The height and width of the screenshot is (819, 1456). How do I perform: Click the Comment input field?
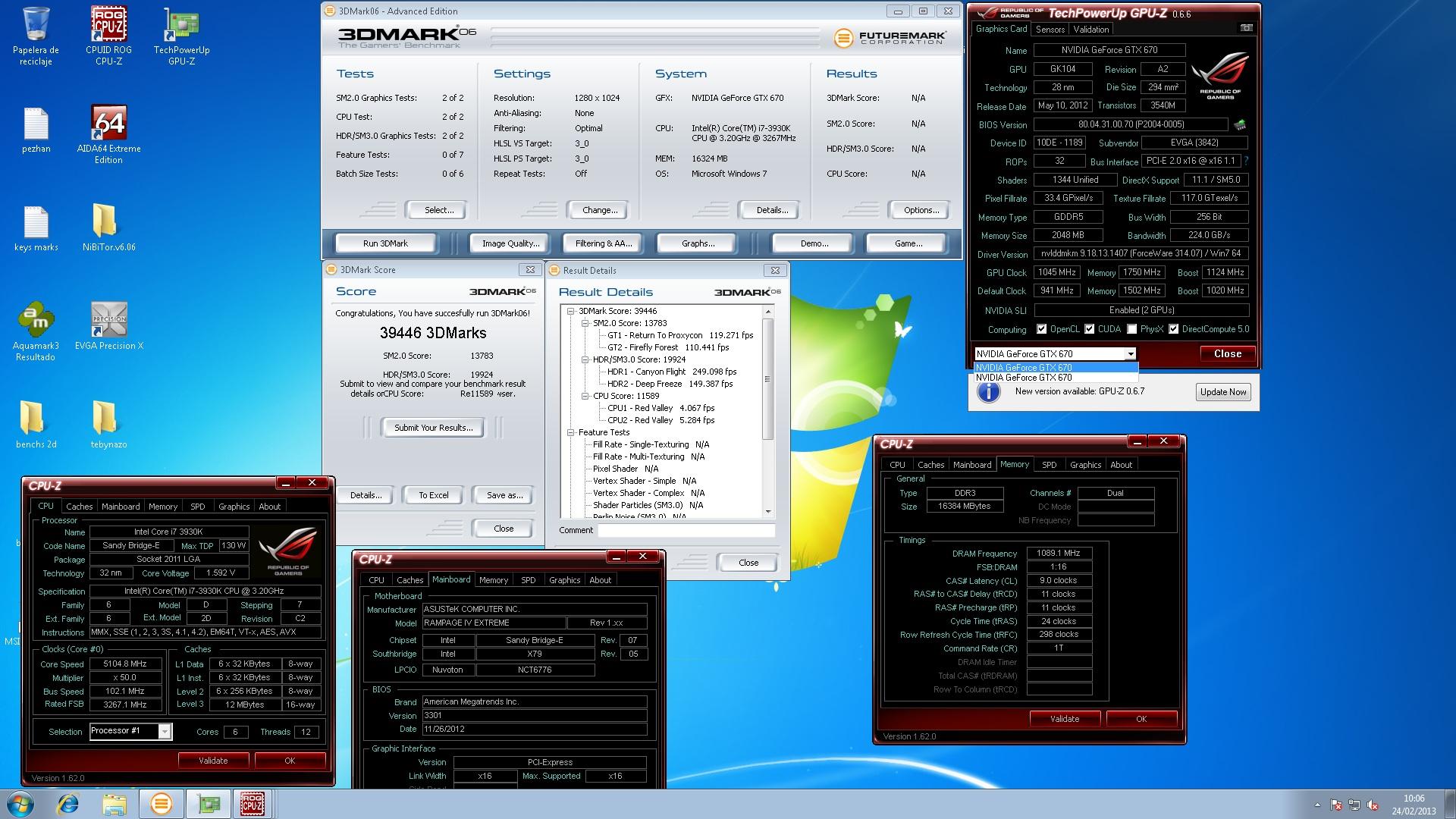coord(686,530)
